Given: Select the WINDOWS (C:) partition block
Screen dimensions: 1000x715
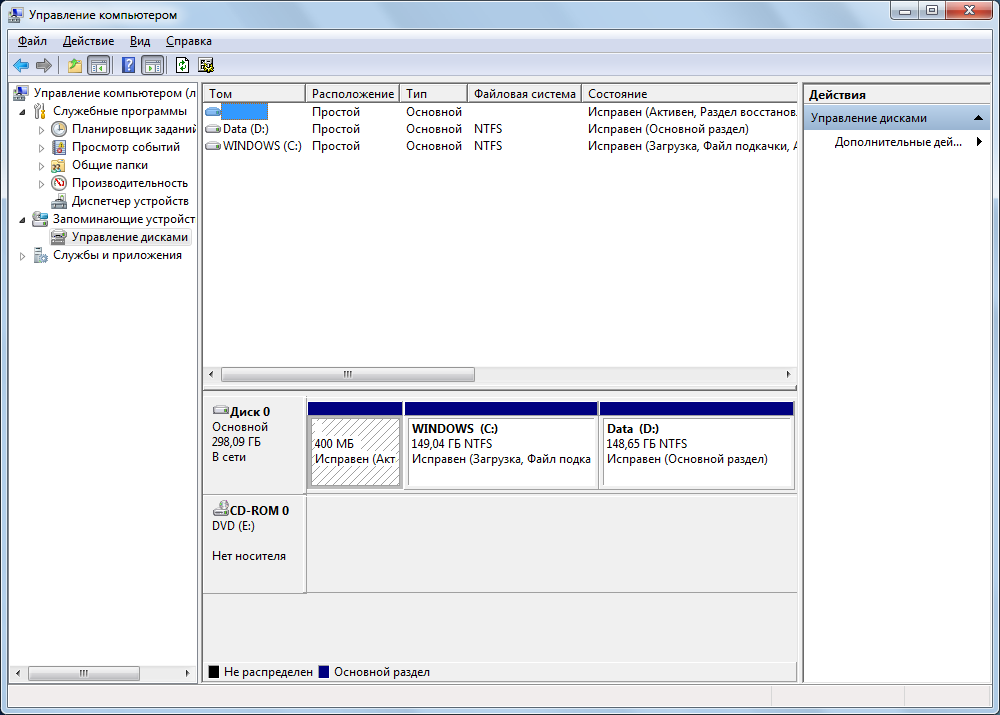Looking at the screenshot, I should [x=501, y=452].
